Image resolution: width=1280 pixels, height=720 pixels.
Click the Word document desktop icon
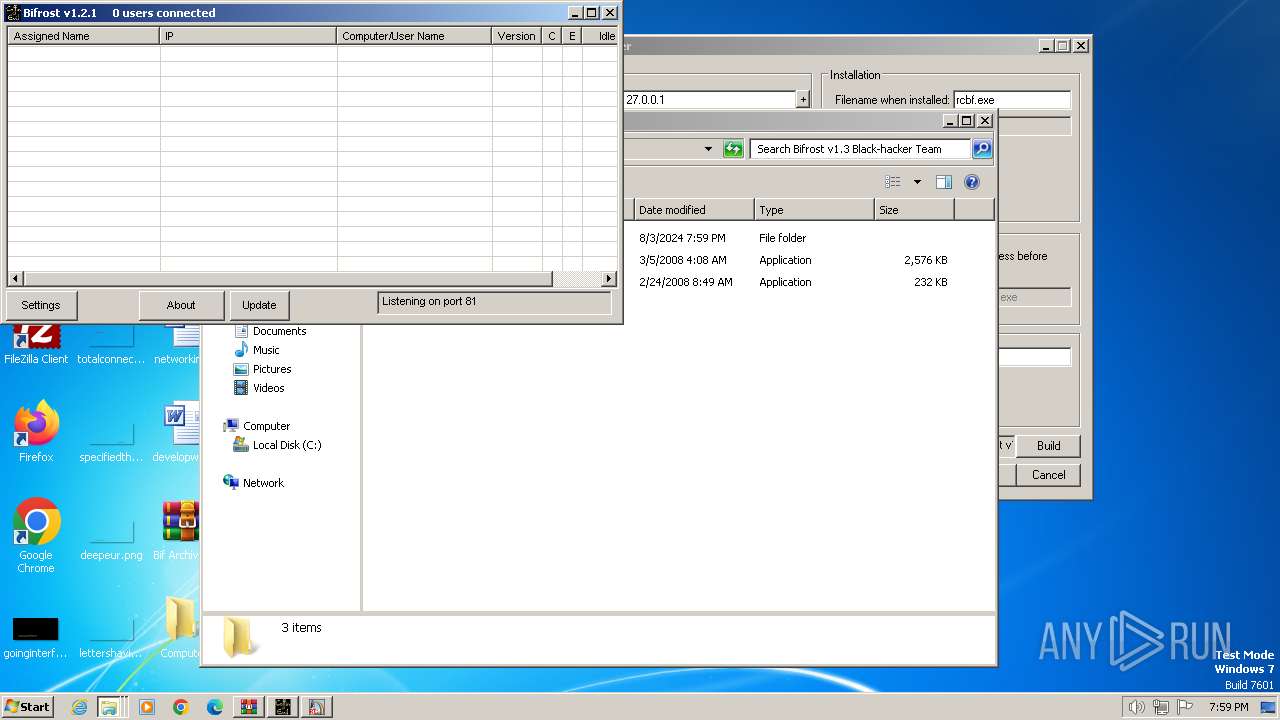point(181,432)
